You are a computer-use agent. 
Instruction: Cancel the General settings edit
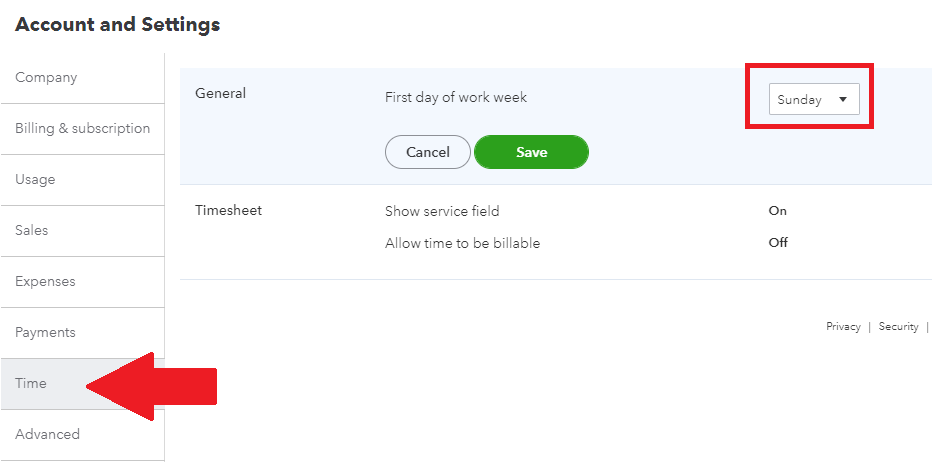[x=427, y=152]
